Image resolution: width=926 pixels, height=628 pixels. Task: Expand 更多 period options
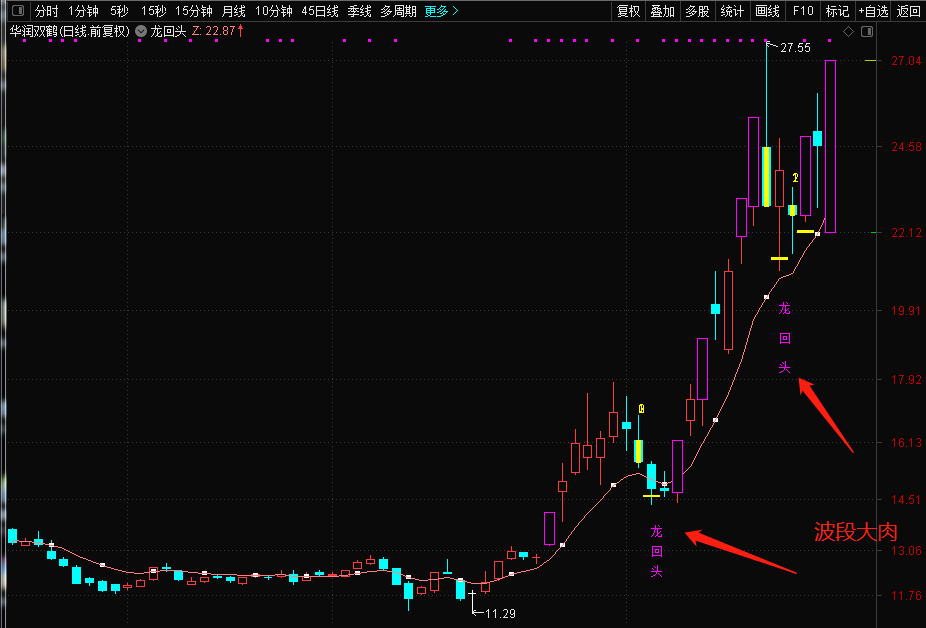coord(441,11)
